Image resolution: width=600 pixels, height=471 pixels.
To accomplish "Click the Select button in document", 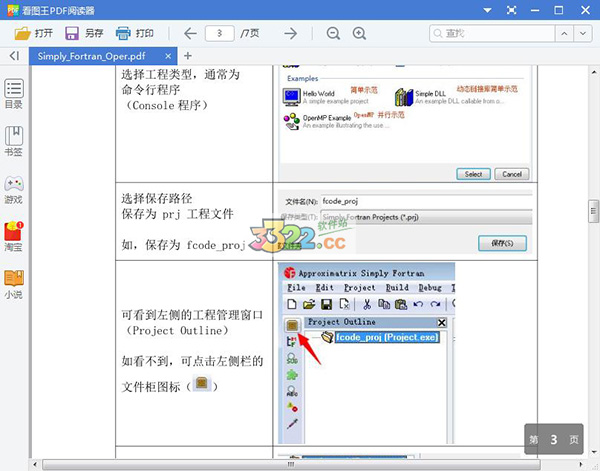I will [473, 174].
